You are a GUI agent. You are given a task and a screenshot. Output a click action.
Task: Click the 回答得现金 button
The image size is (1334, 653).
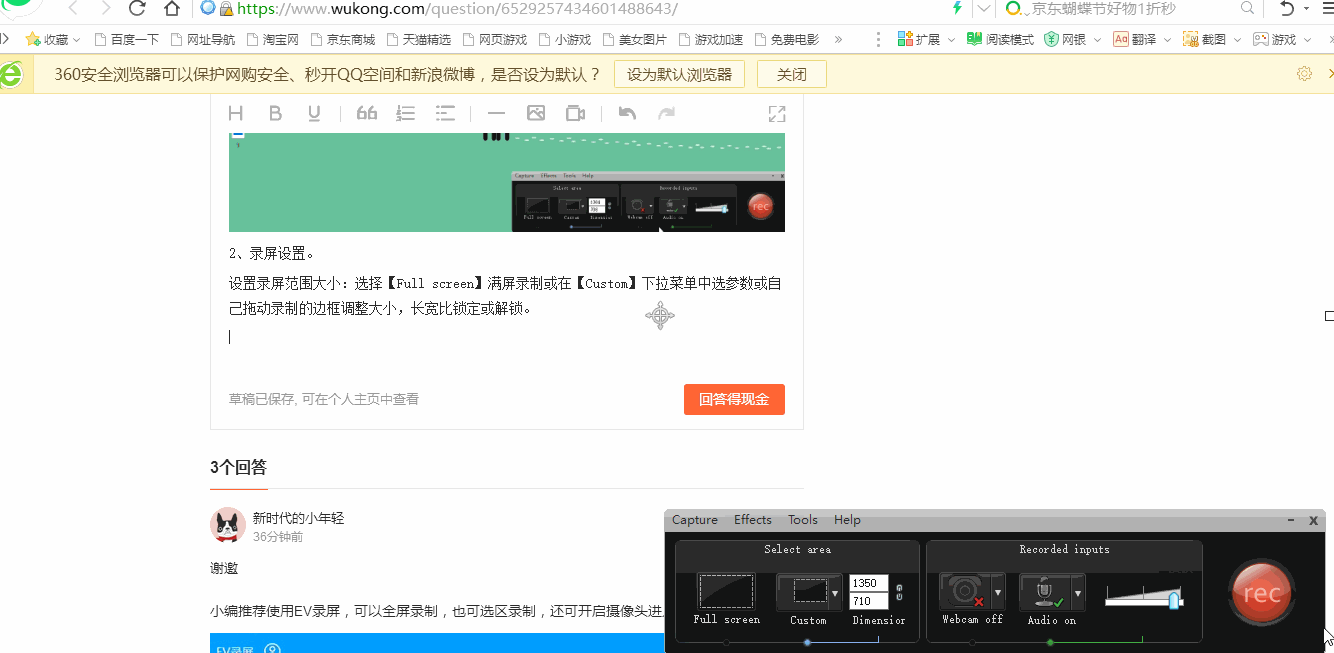pos(734,399)
